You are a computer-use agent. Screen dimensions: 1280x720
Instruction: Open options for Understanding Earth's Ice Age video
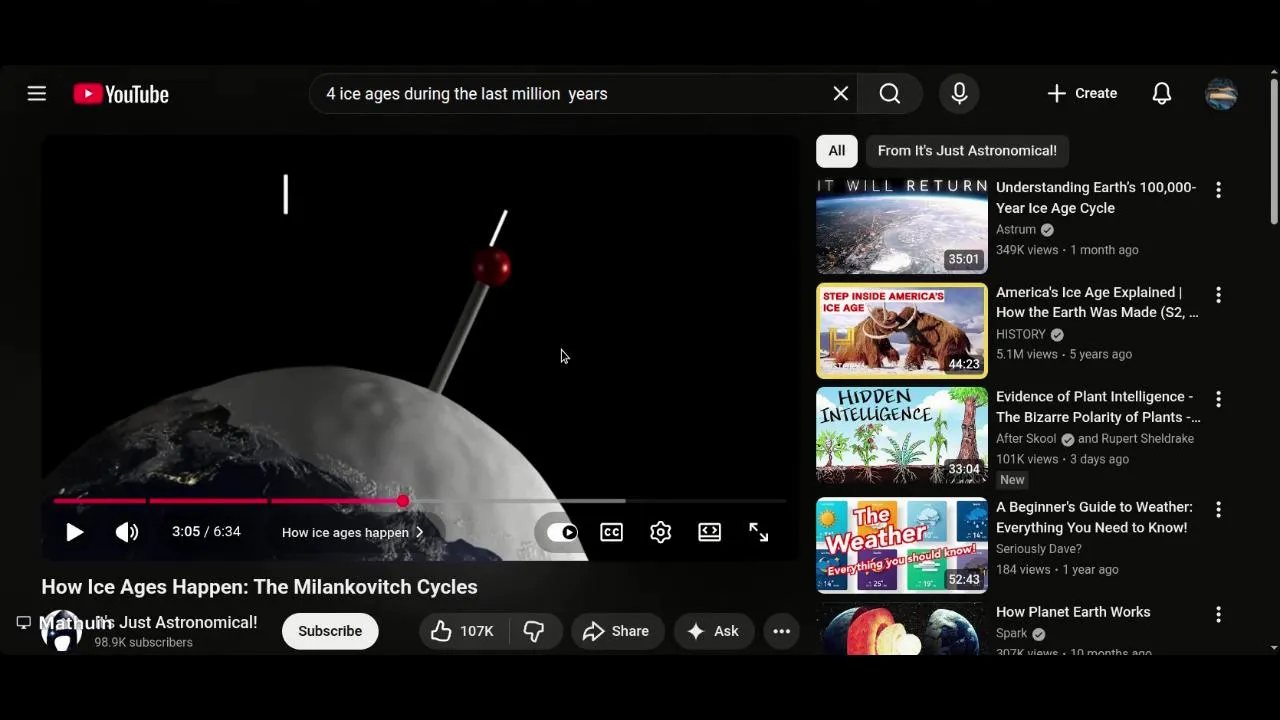[x=1218, y=190]
